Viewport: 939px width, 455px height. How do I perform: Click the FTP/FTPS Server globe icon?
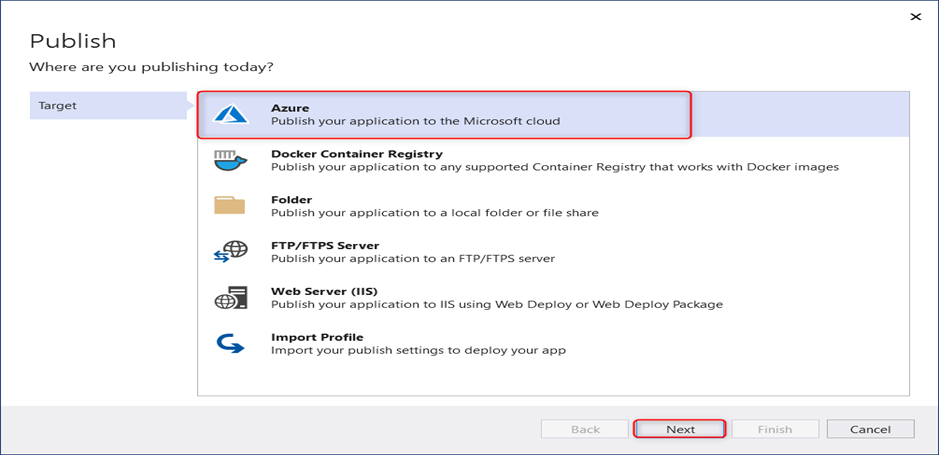tap(229, 251)
